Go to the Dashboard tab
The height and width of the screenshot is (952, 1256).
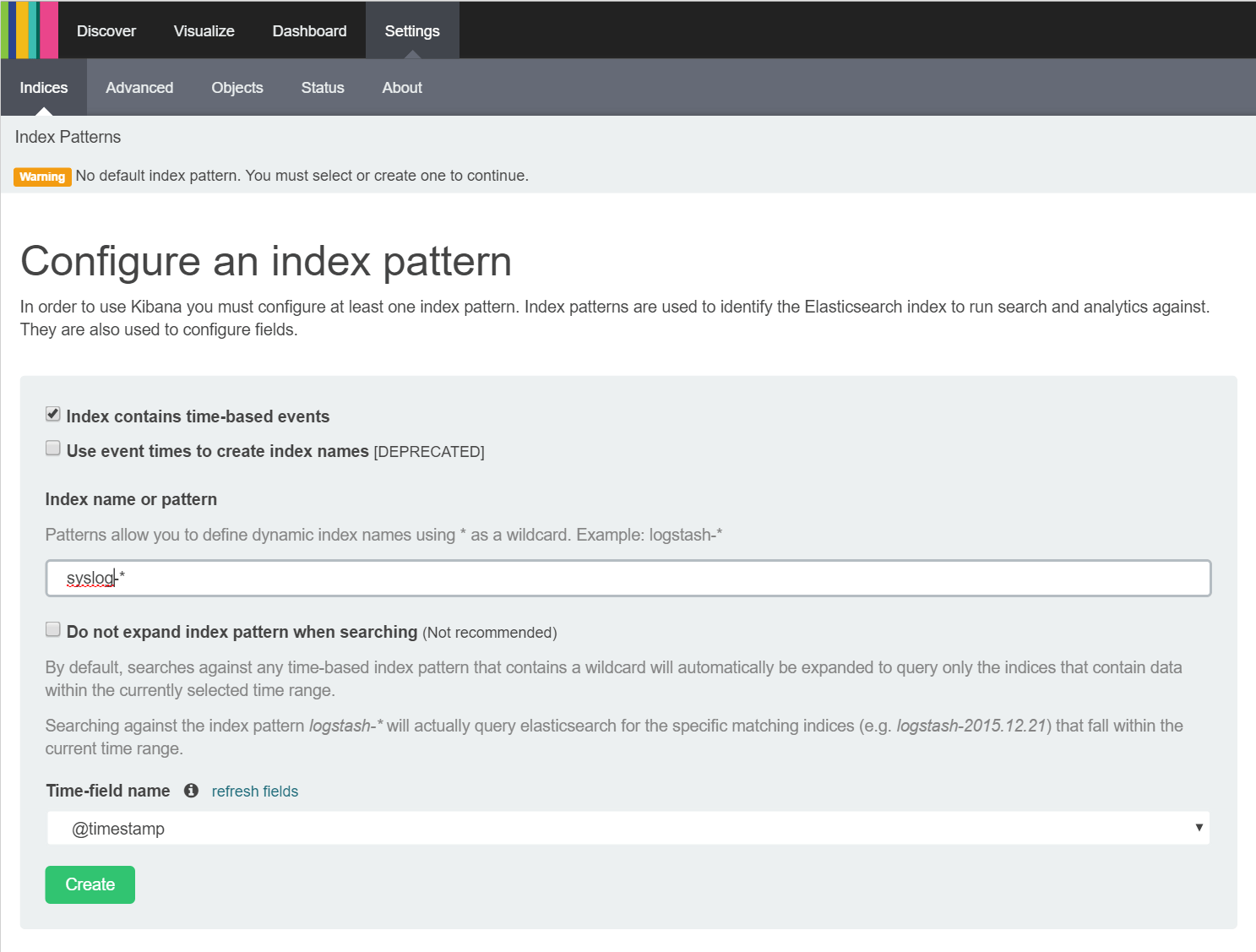pos(309,31)
